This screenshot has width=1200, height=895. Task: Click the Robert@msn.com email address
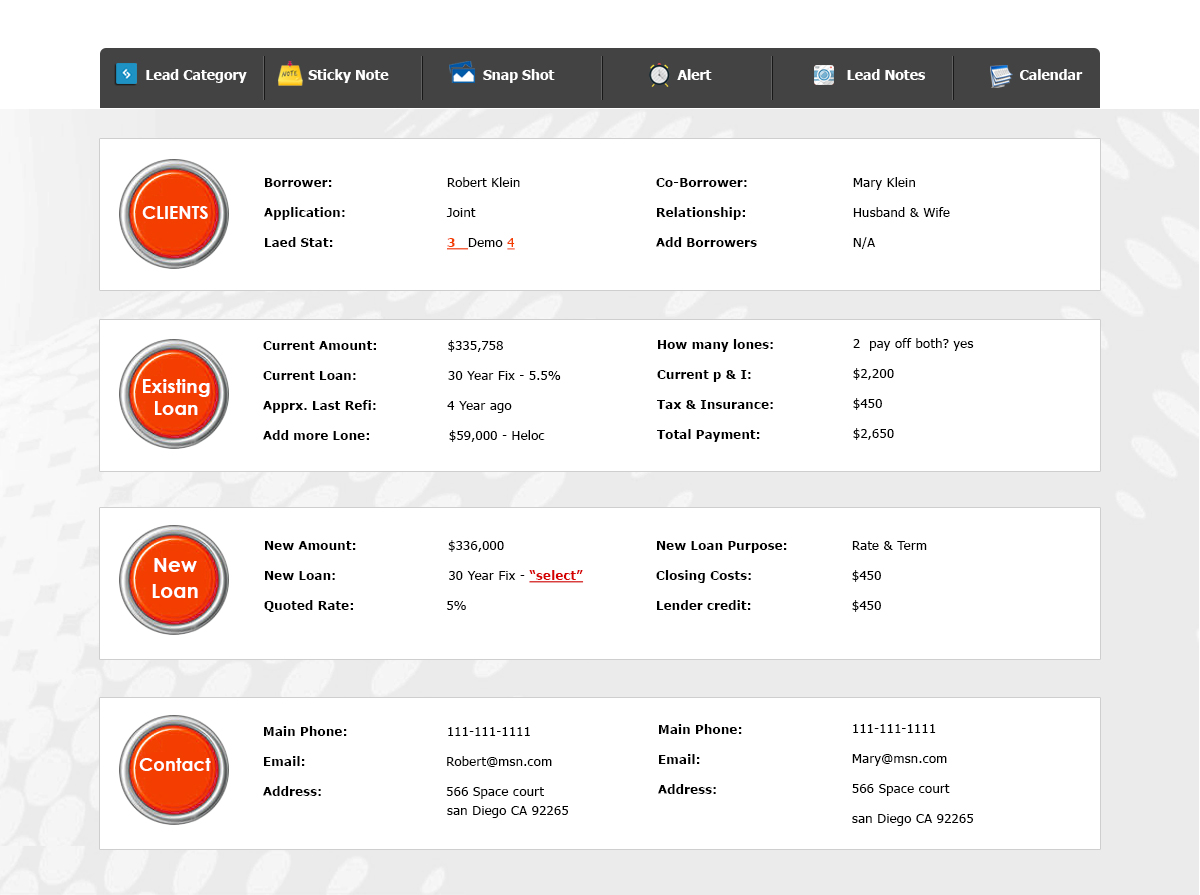[x=499, y=762]
